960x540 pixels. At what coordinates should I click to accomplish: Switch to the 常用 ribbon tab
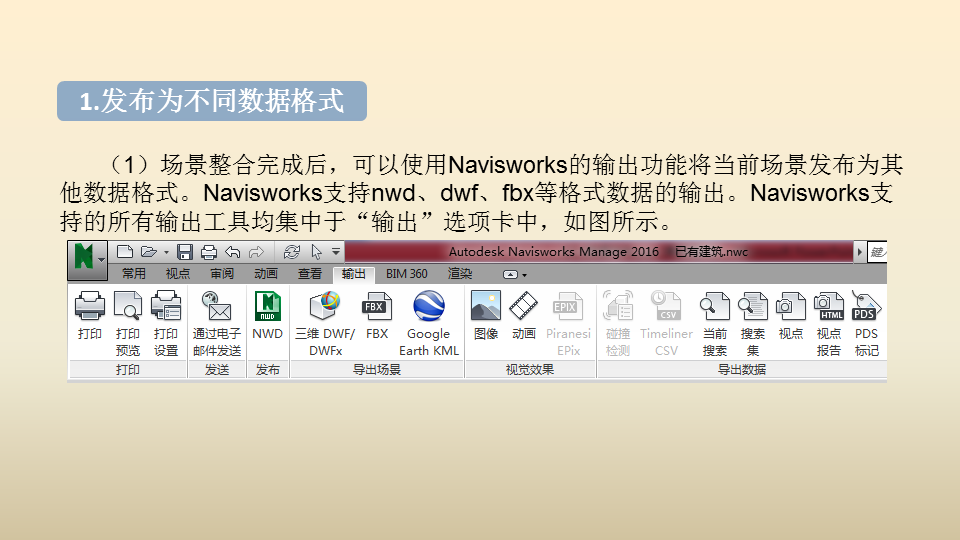[133, 274]
